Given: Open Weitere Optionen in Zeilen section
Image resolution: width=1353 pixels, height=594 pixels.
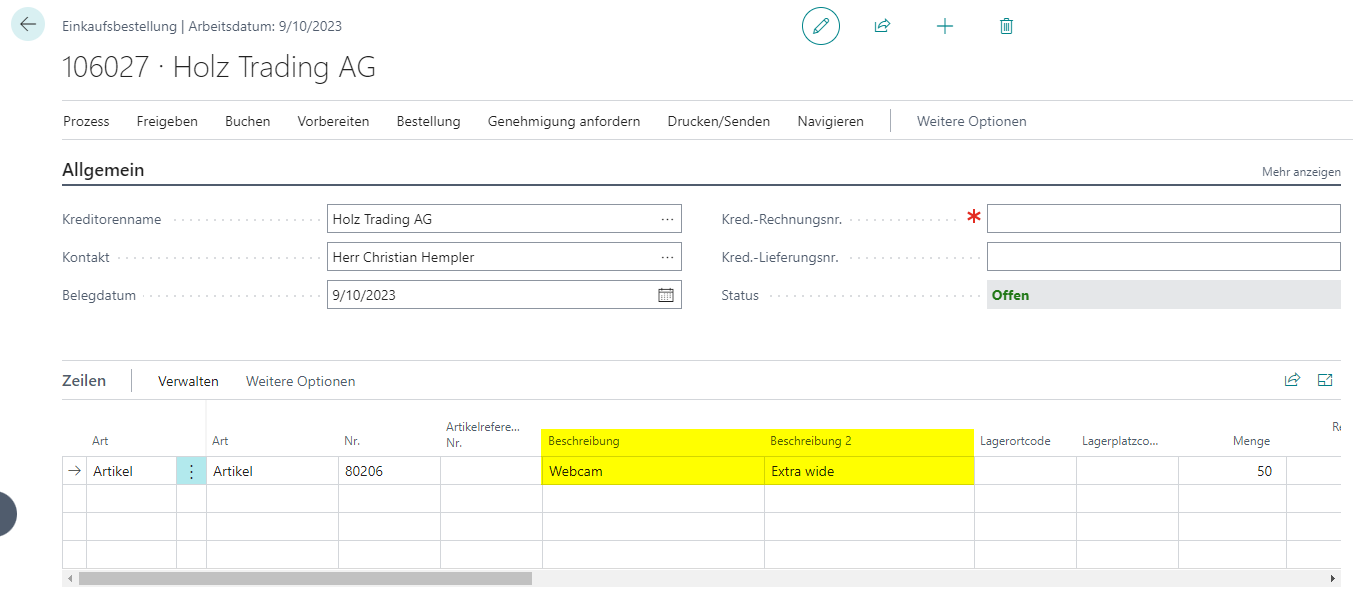Looking at the screenshot, I should click(x=300, y=381).
